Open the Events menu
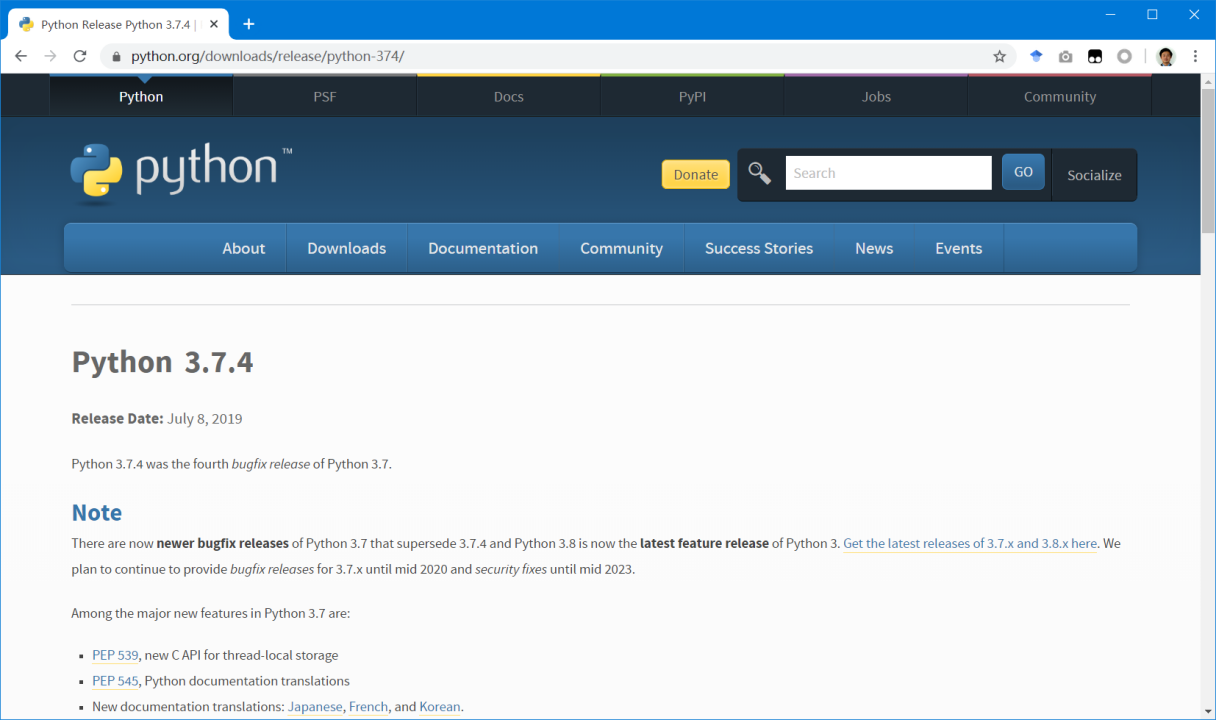 (959, 248)
